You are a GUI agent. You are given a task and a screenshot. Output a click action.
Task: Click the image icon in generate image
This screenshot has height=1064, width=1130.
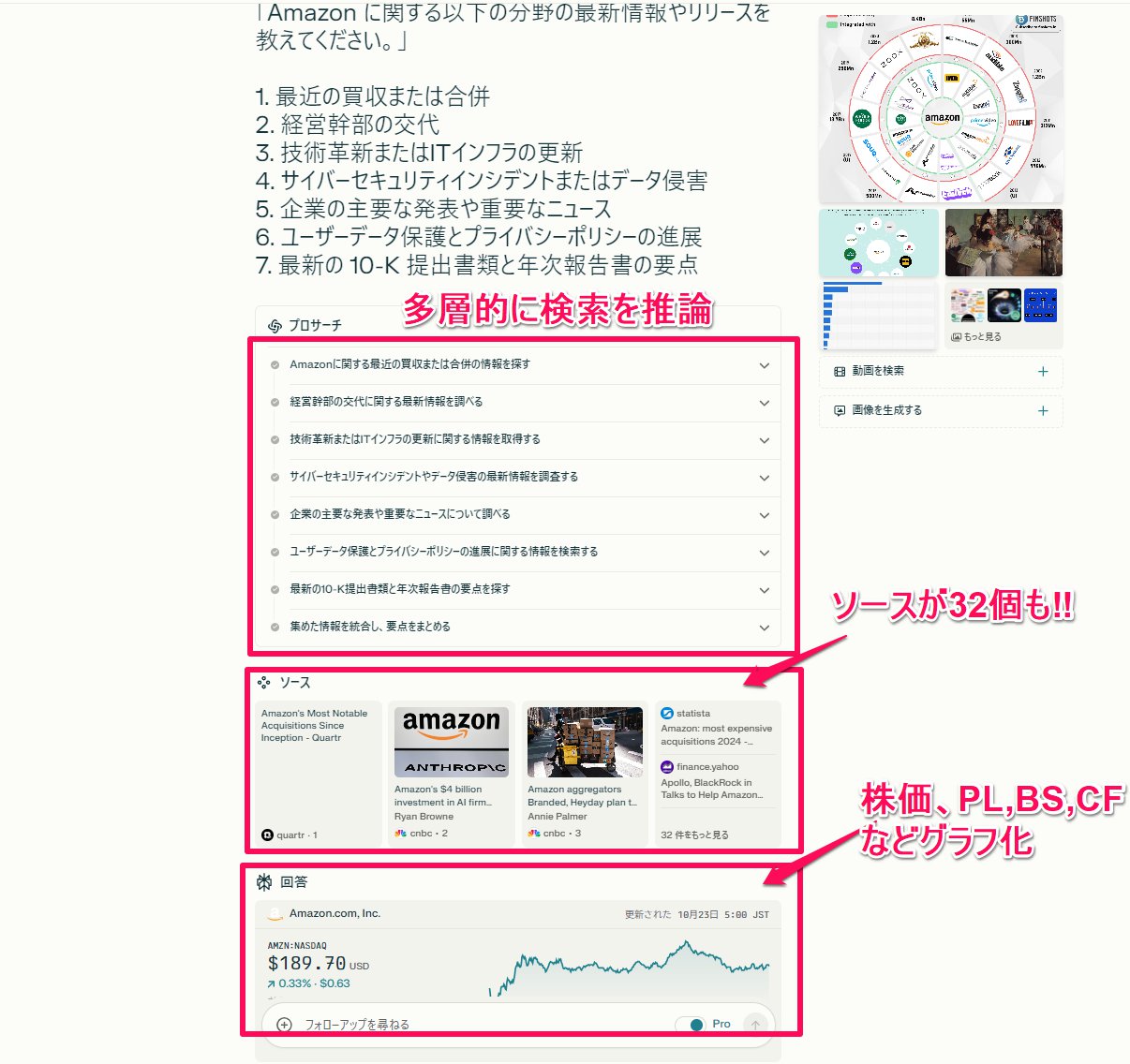point(840,411)
